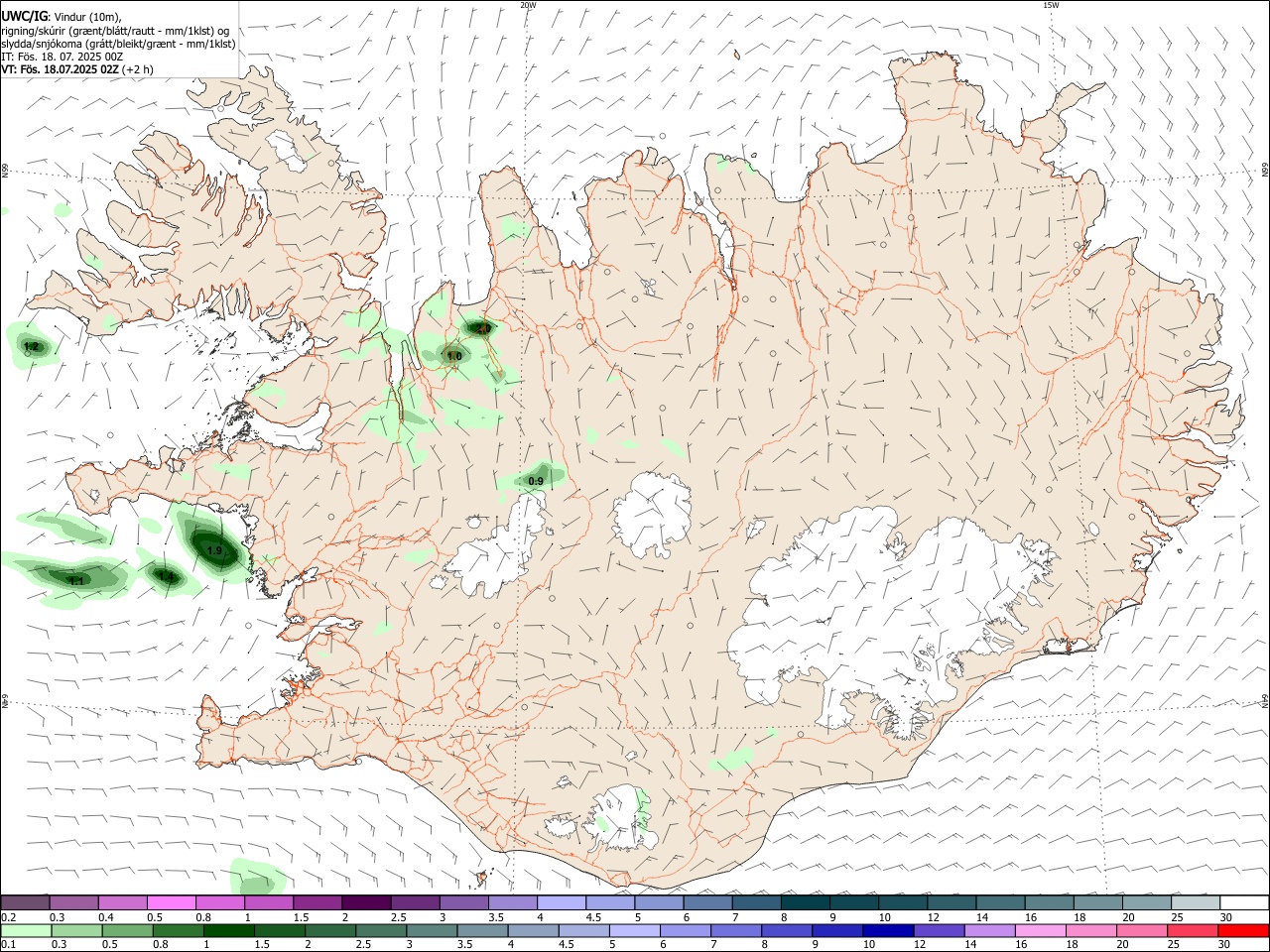Pick the dark teal swatch labeled 9 in the snow legend
The image size is (1270, 952).
pyautogui.click(x=853, y=902)
